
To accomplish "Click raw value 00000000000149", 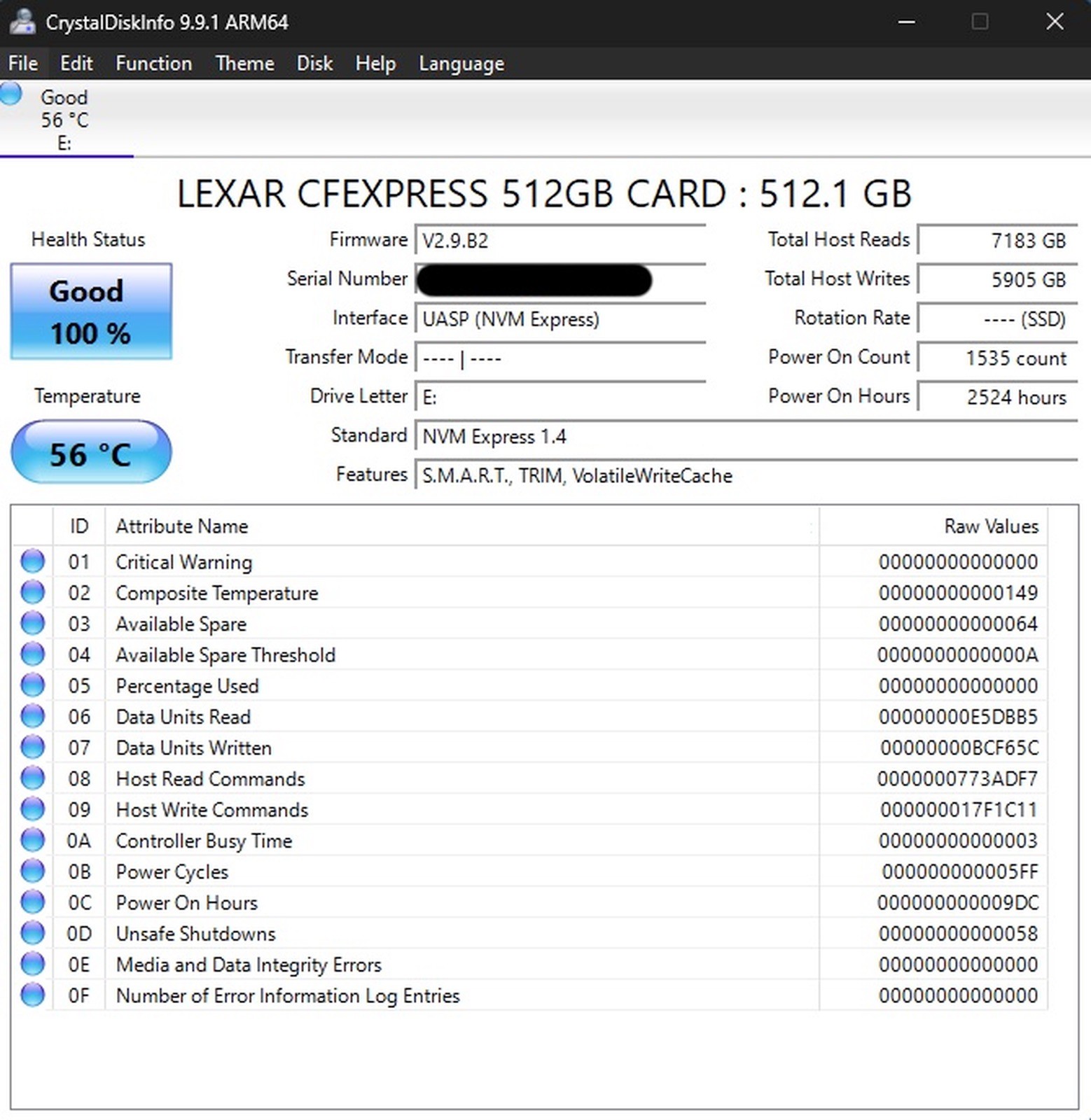I will 958,593.
